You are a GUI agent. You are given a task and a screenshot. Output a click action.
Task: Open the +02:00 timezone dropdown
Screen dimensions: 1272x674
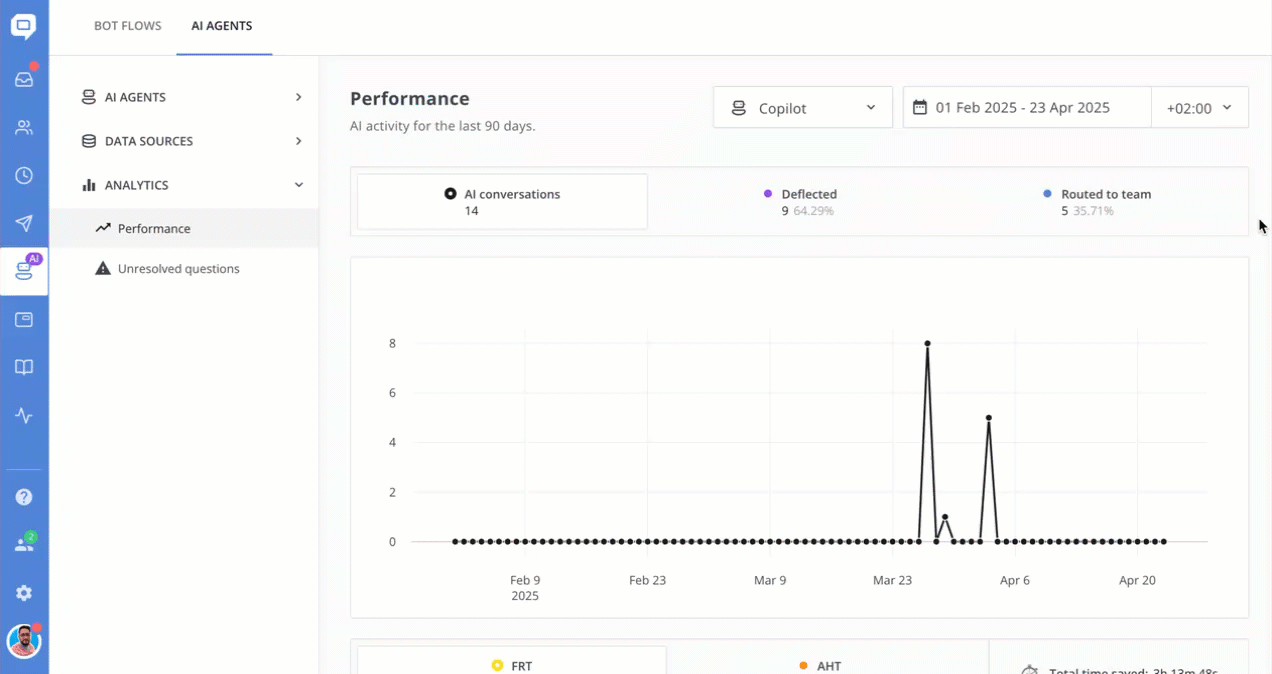pyautogui.click(x=1199, y=108)
